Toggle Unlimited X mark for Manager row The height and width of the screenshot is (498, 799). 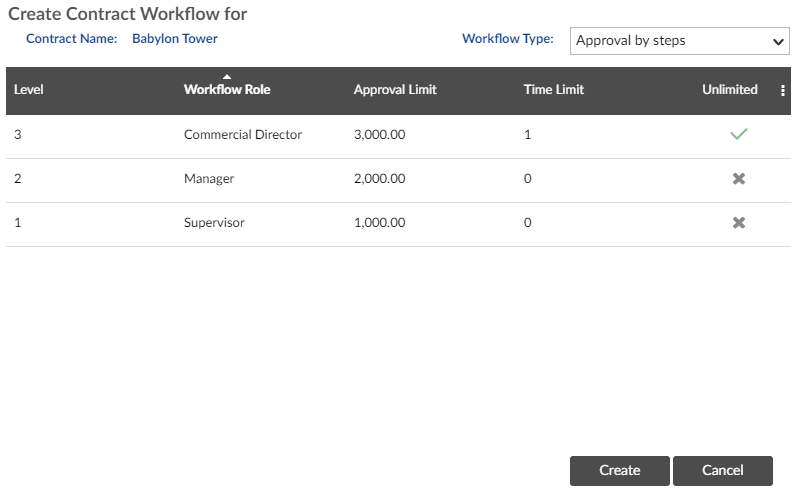(738, 178)
